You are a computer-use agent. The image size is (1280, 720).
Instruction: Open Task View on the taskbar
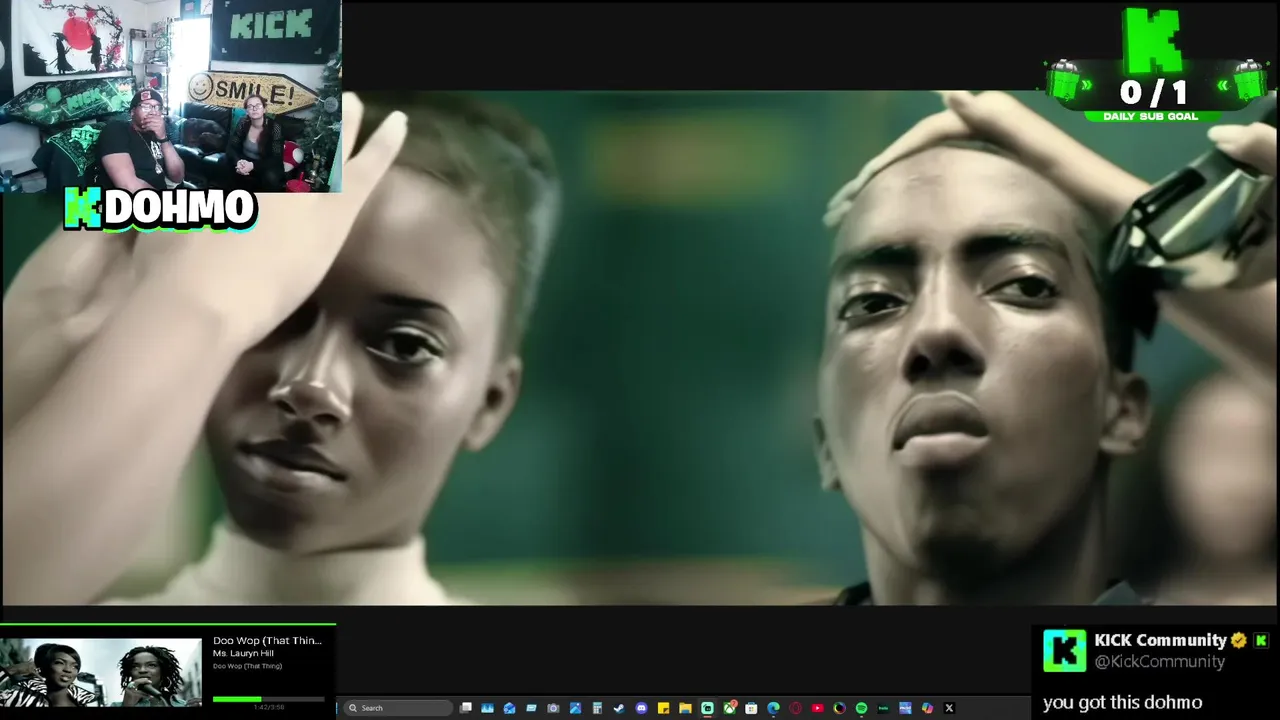(466, 708)
